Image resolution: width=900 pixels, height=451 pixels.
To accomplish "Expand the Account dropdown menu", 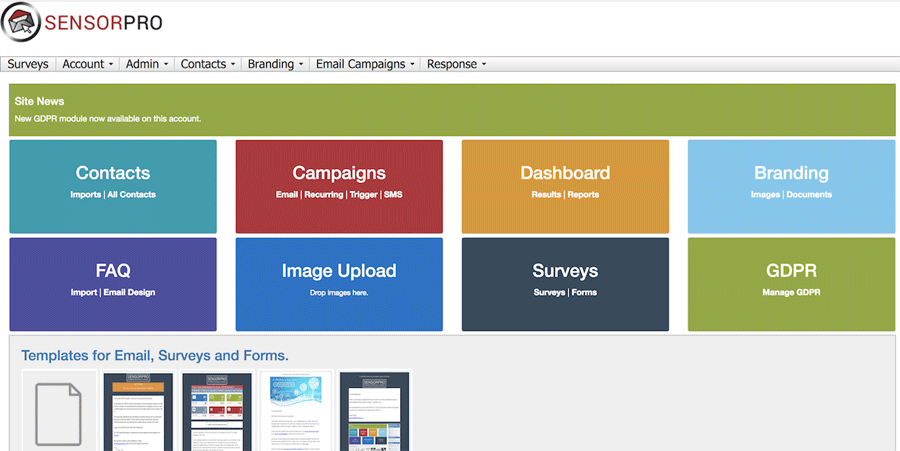I will pos(88,64).
